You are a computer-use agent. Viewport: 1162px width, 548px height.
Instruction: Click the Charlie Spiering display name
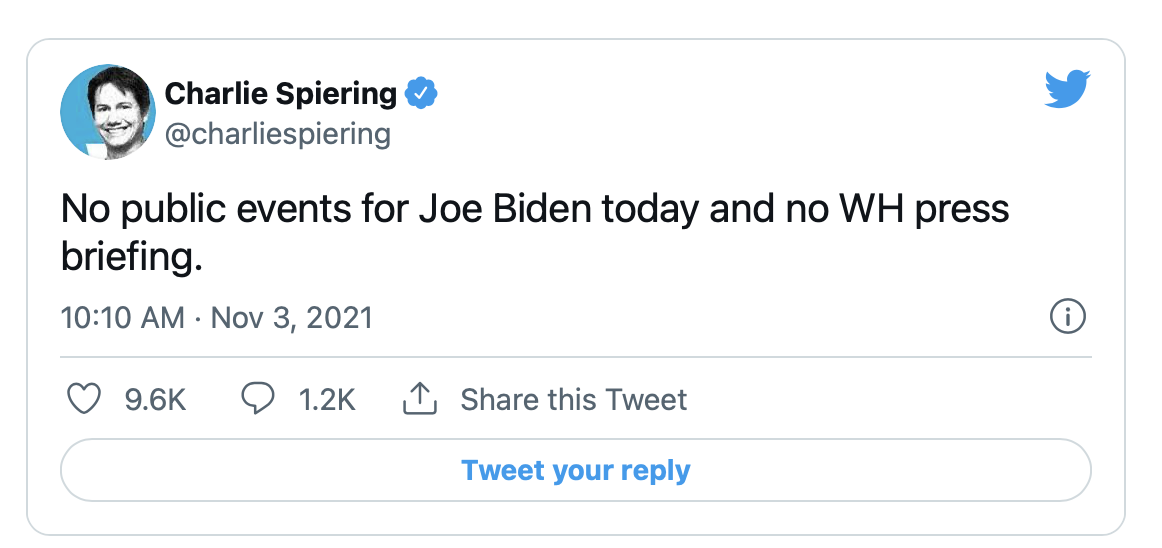281,94
